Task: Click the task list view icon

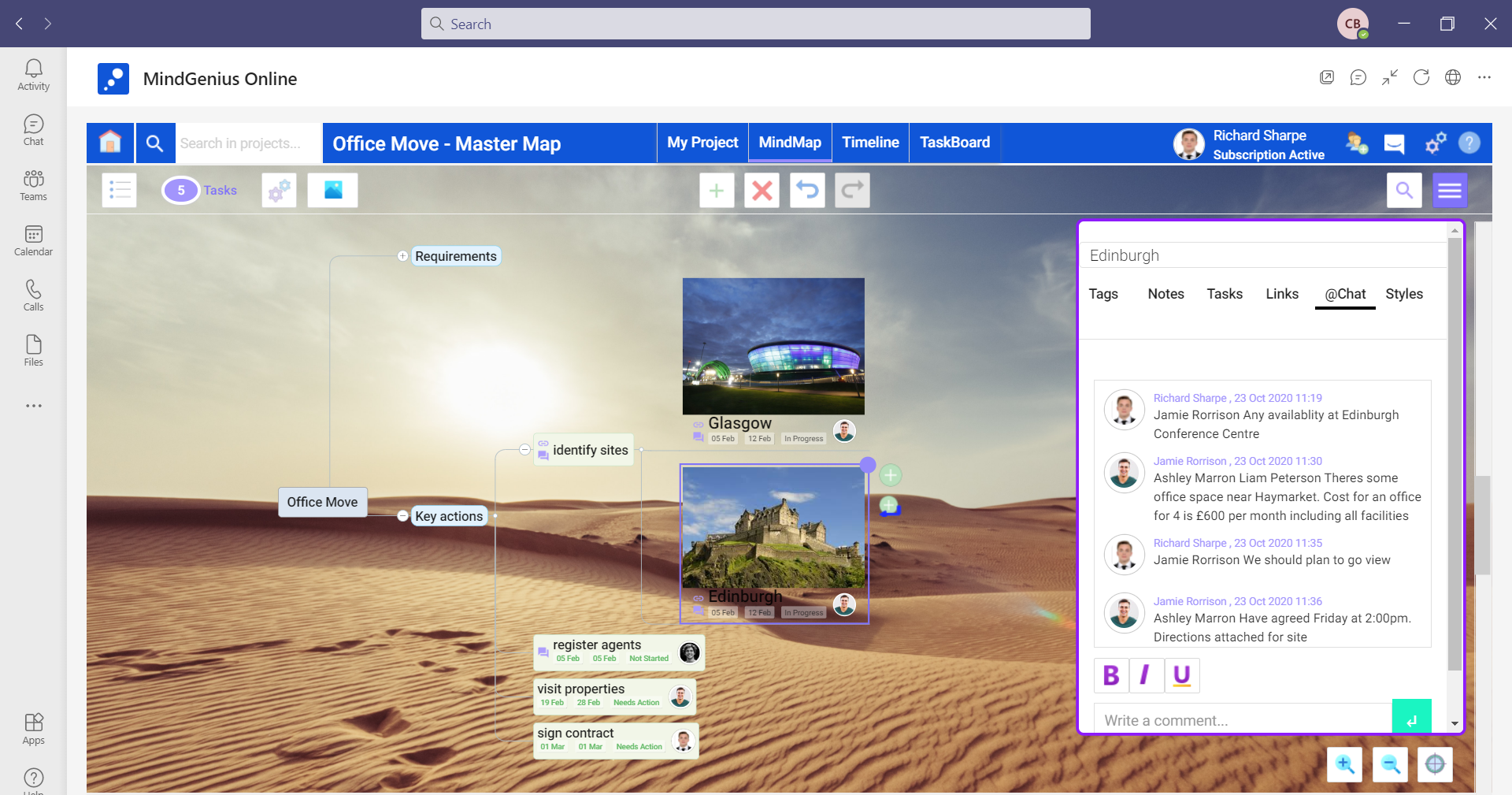Action: [x=119, y=190]
